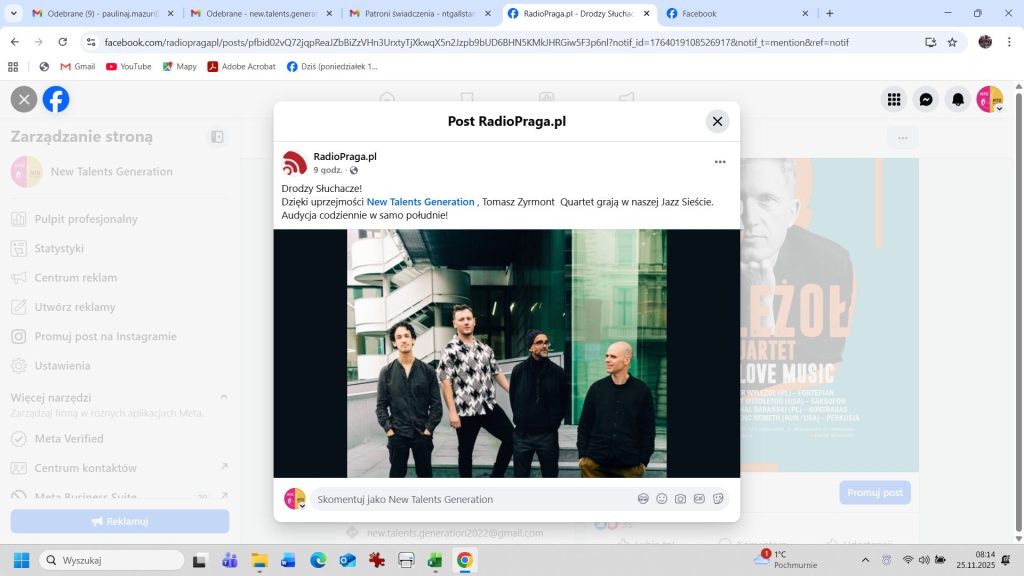The image size is (1024, 576).
Task: Open the avatar sticker picker in comment box
Action: (x=643, y=499)
